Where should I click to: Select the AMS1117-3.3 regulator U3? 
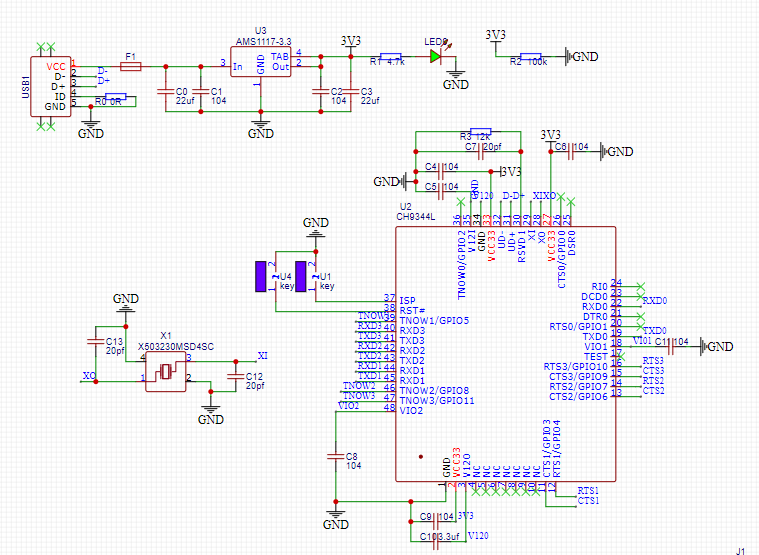point(260,67)
